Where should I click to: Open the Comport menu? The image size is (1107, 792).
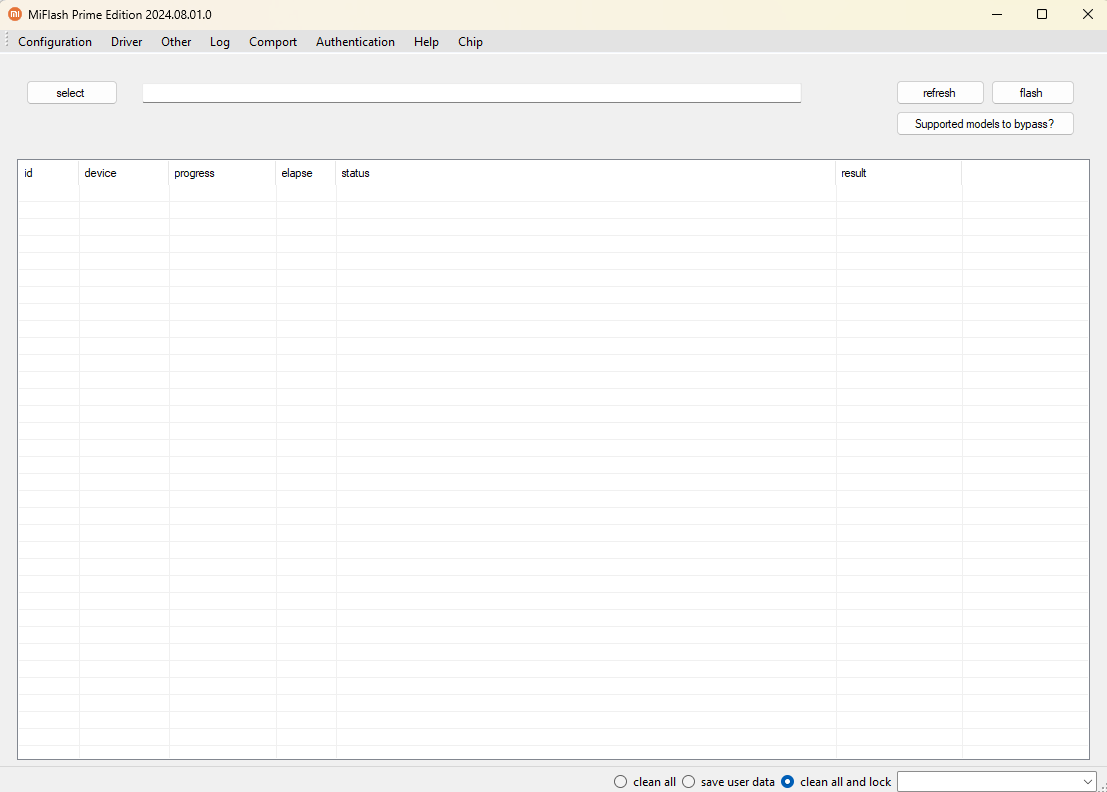[x=272, y=41]
